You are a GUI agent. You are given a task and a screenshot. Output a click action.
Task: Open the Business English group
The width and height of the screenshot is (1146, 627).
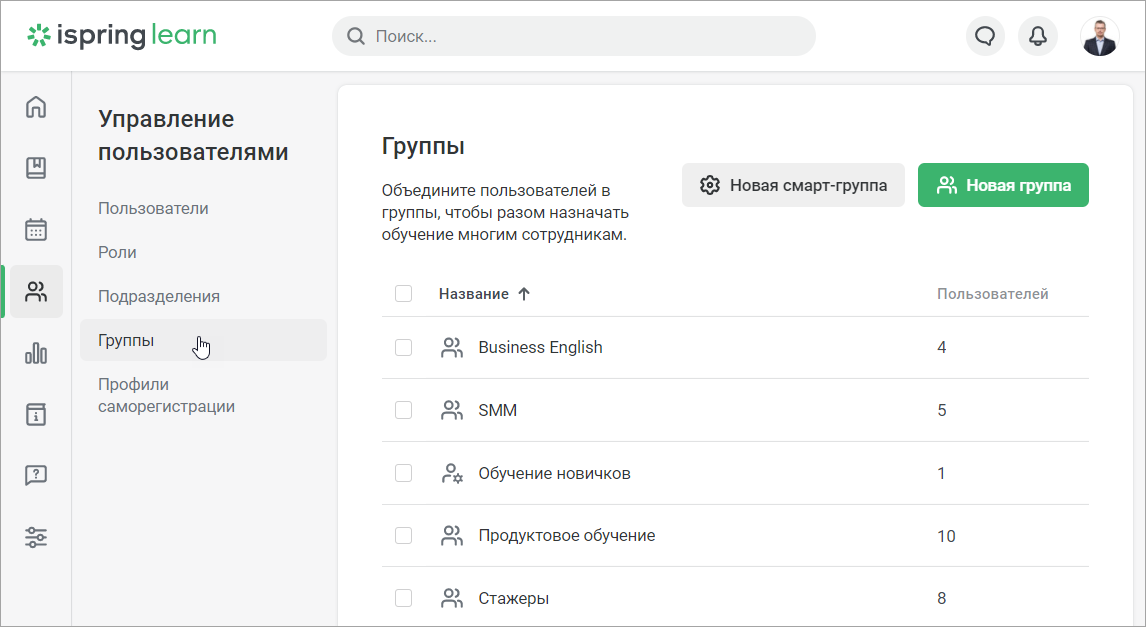(540, 348)
